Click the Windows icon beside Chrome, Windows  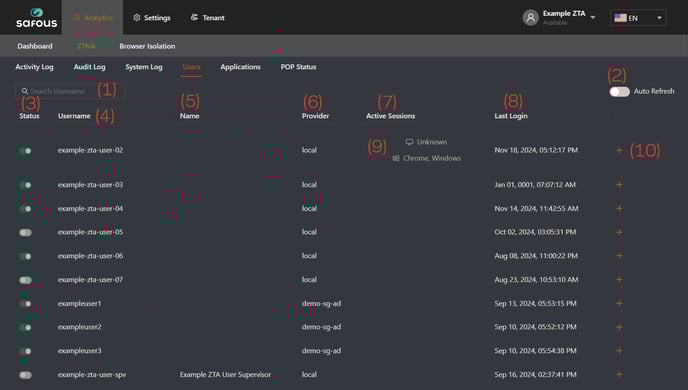[x=396, y=158]
